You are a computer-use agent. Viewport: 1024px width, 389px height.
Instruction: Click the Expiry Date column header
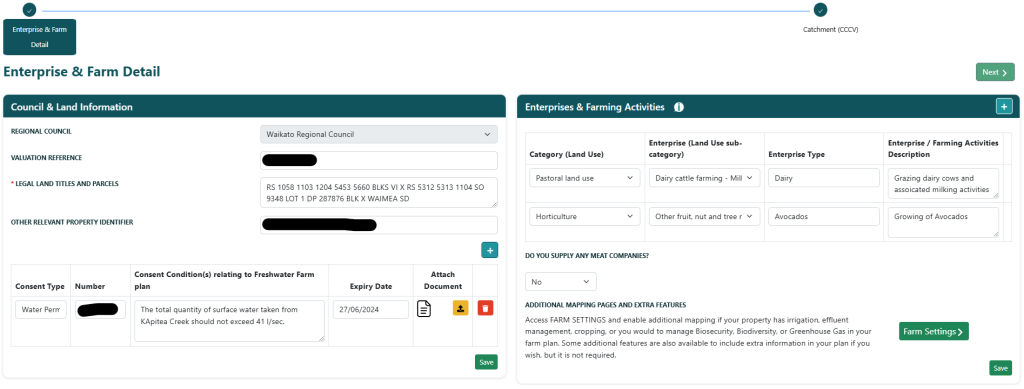pyautogui.click(x=371, y=287)
